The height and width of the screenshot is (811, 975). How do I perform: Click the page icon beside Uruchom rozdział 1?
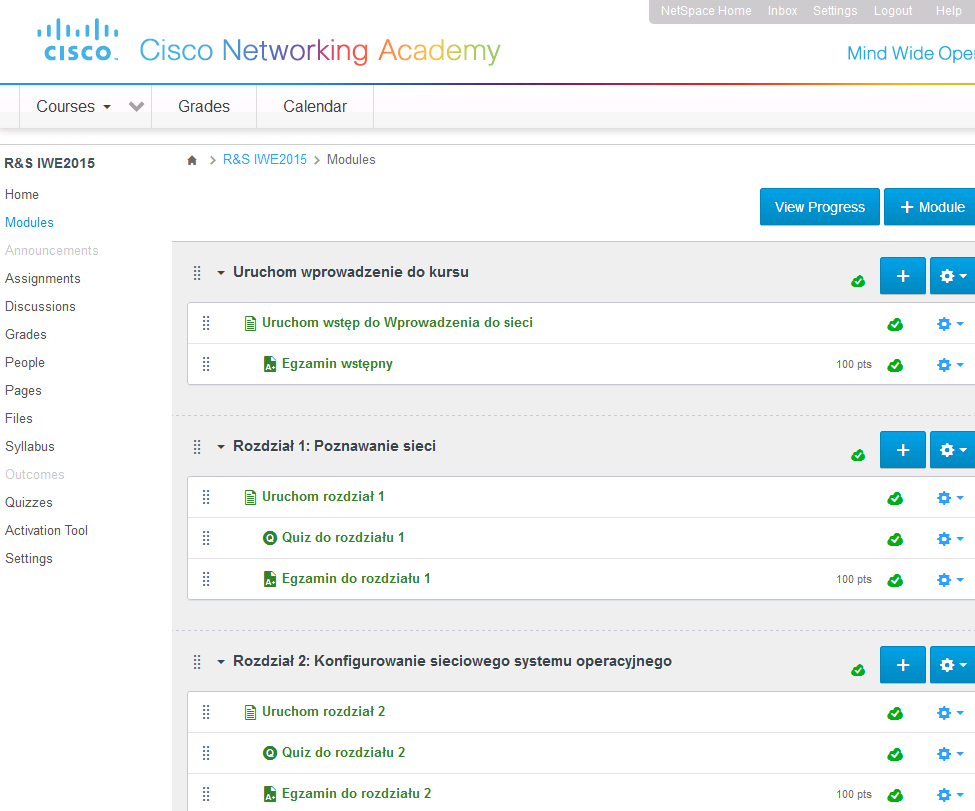(x=250, y=498)
